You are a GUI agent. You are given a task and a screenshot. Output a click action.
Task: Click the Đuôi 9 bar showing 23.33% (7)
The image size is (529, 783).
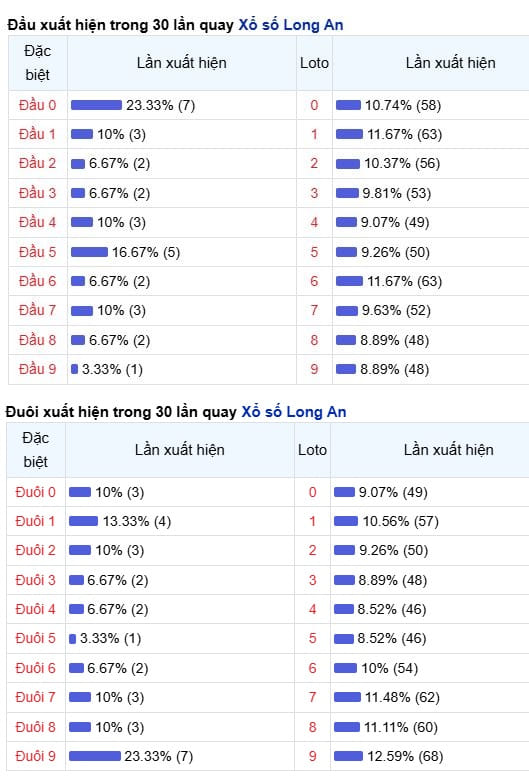95,756
